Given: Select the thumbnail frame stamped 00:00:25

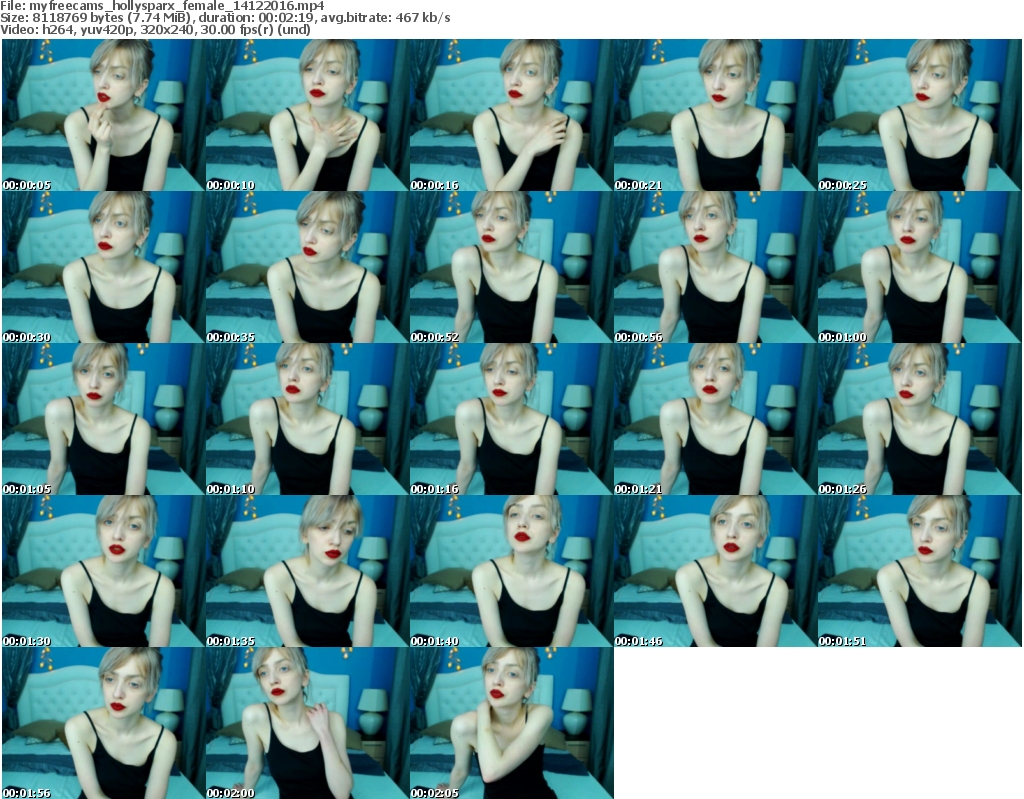Looking at the screenshot, I should pos(919,115).
